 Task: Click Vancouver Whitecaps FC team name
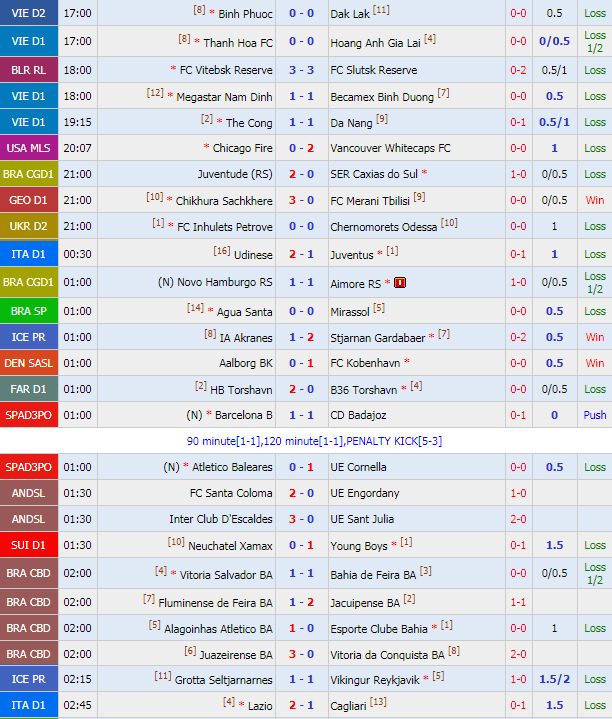(390, 148)
